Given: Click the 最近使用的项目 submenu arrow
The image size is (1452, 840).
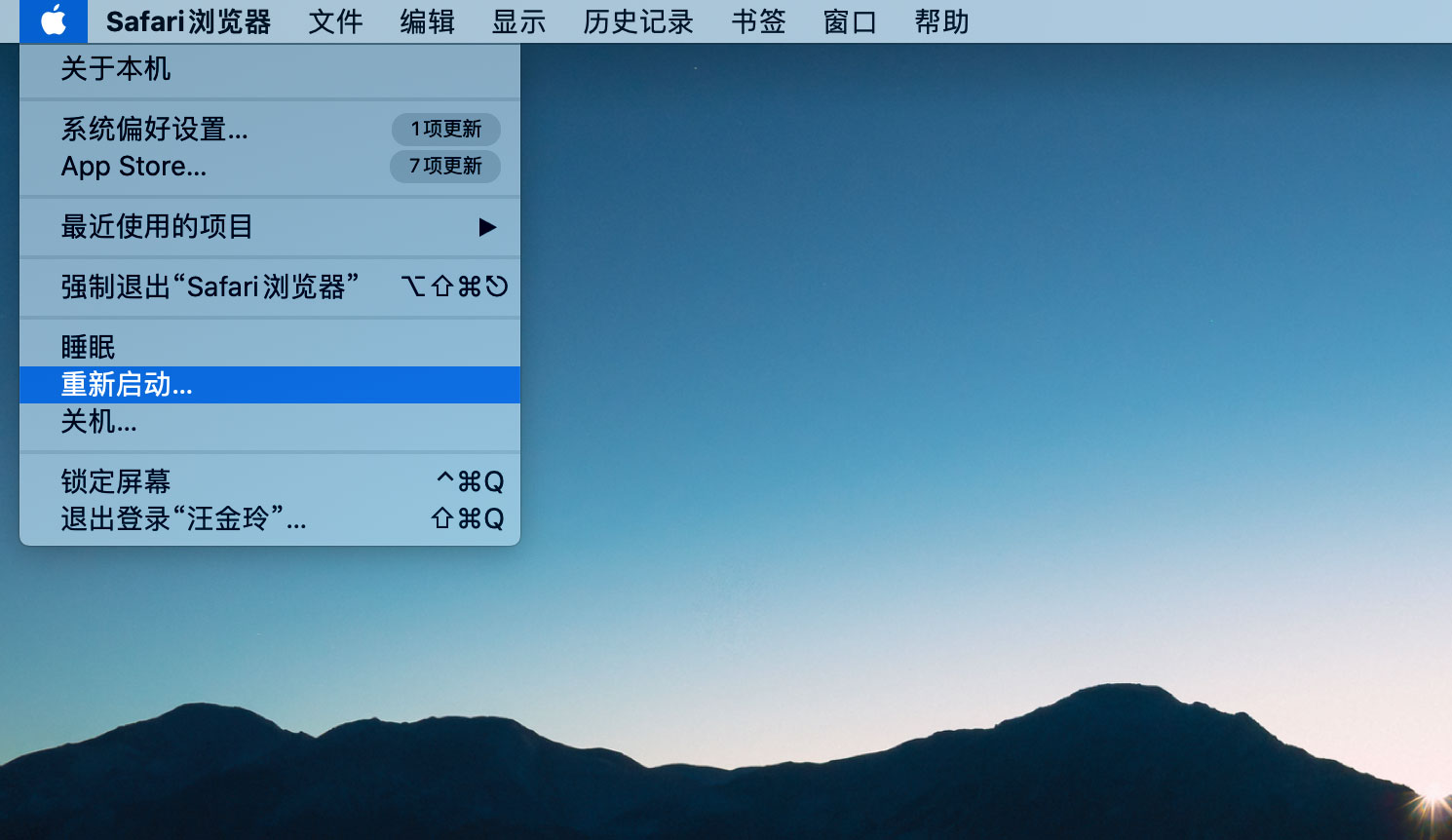Looking at the screenshot, I should click(486, 226).
